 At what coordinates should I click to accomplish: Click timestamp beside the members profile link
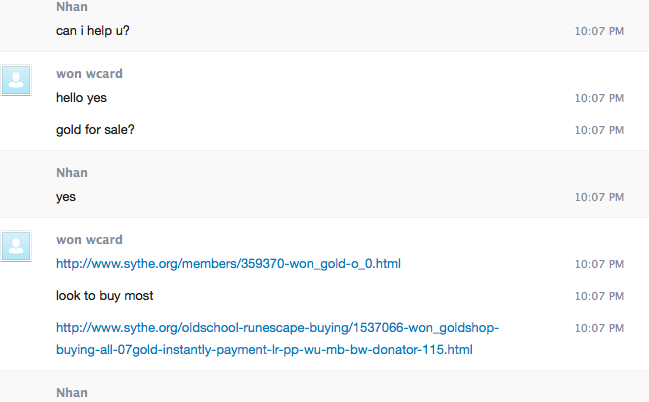click(599, 264)
